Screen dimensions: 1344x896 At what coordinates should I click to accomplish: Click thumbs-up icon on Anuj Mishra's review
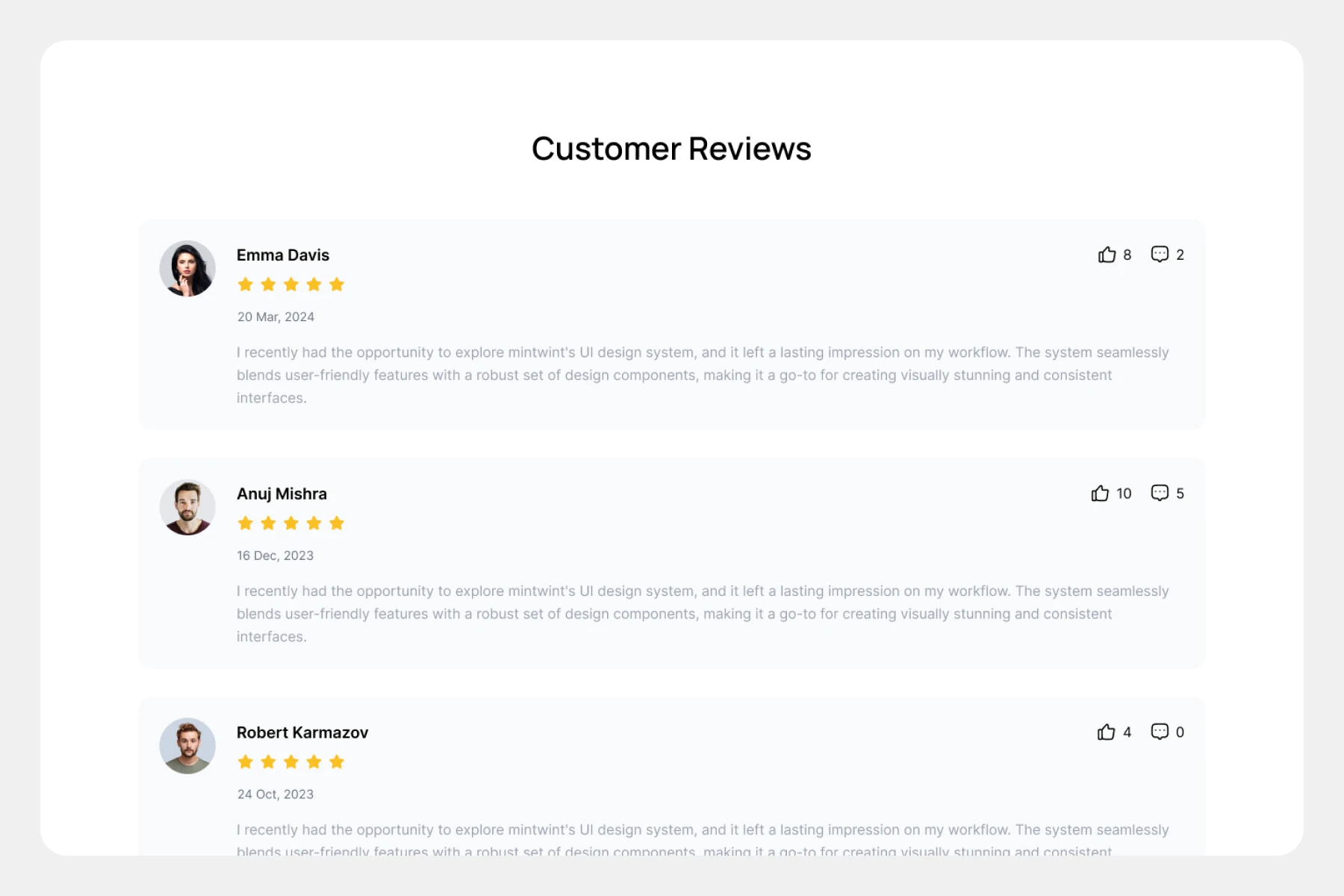point(1100,494)
